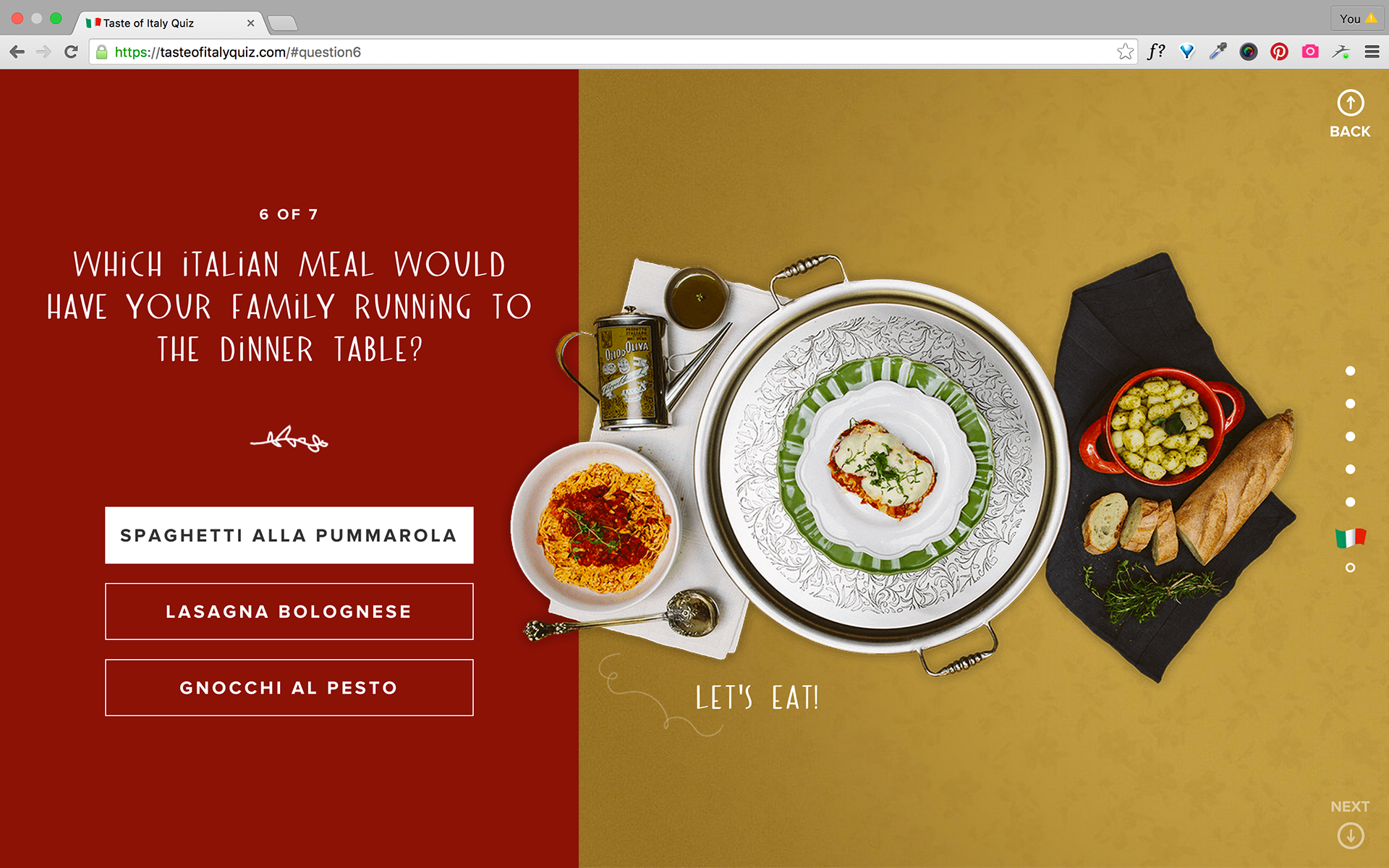Select the Spaghetti alla Pummarola answer

click(289, 535)
